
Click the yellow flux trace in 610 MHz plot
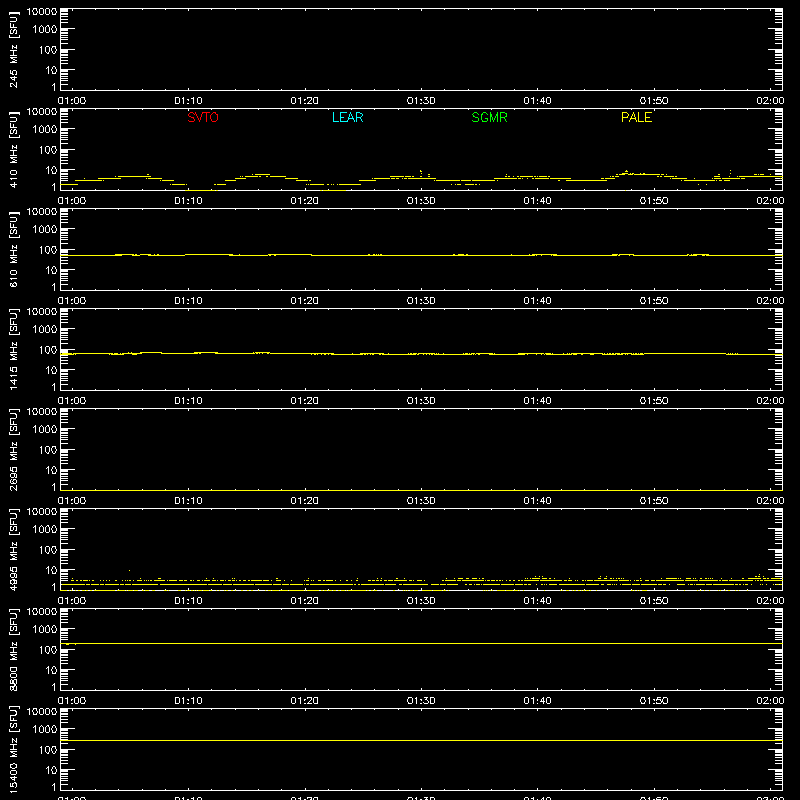point(421,255)
